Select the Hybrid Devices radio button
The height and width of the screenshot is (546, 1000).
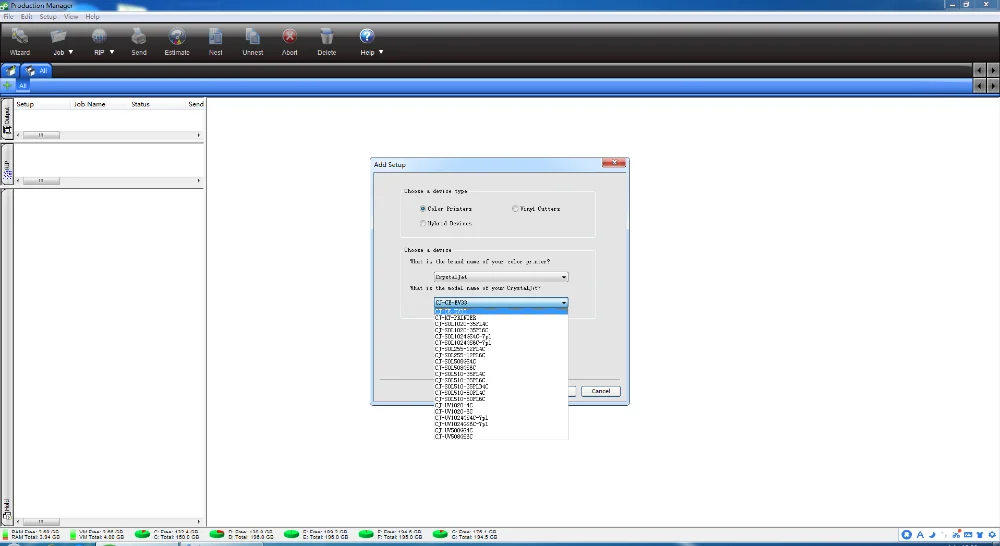pyautogui.click(x=423, y=223)
